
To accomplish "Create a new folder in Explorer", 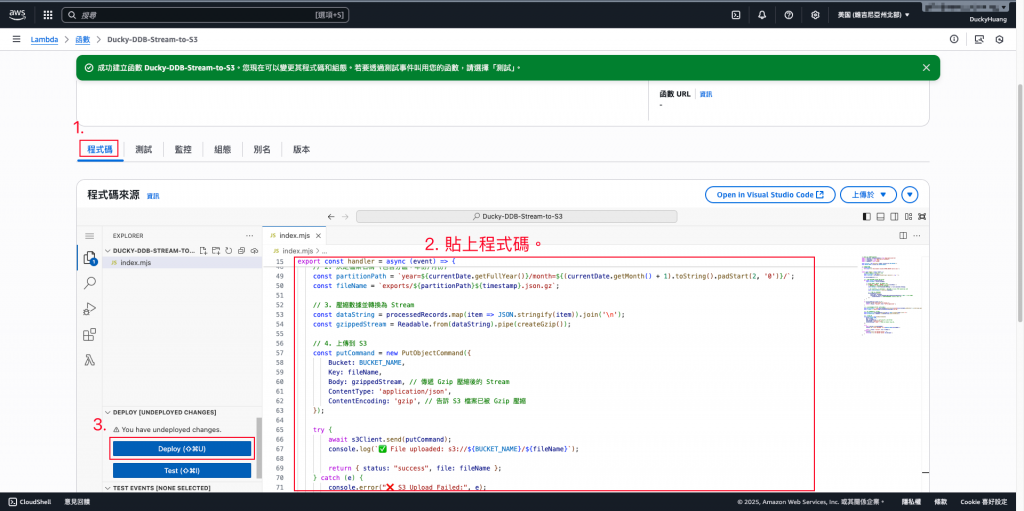I will pyautogui.click(x=216, y=250).
